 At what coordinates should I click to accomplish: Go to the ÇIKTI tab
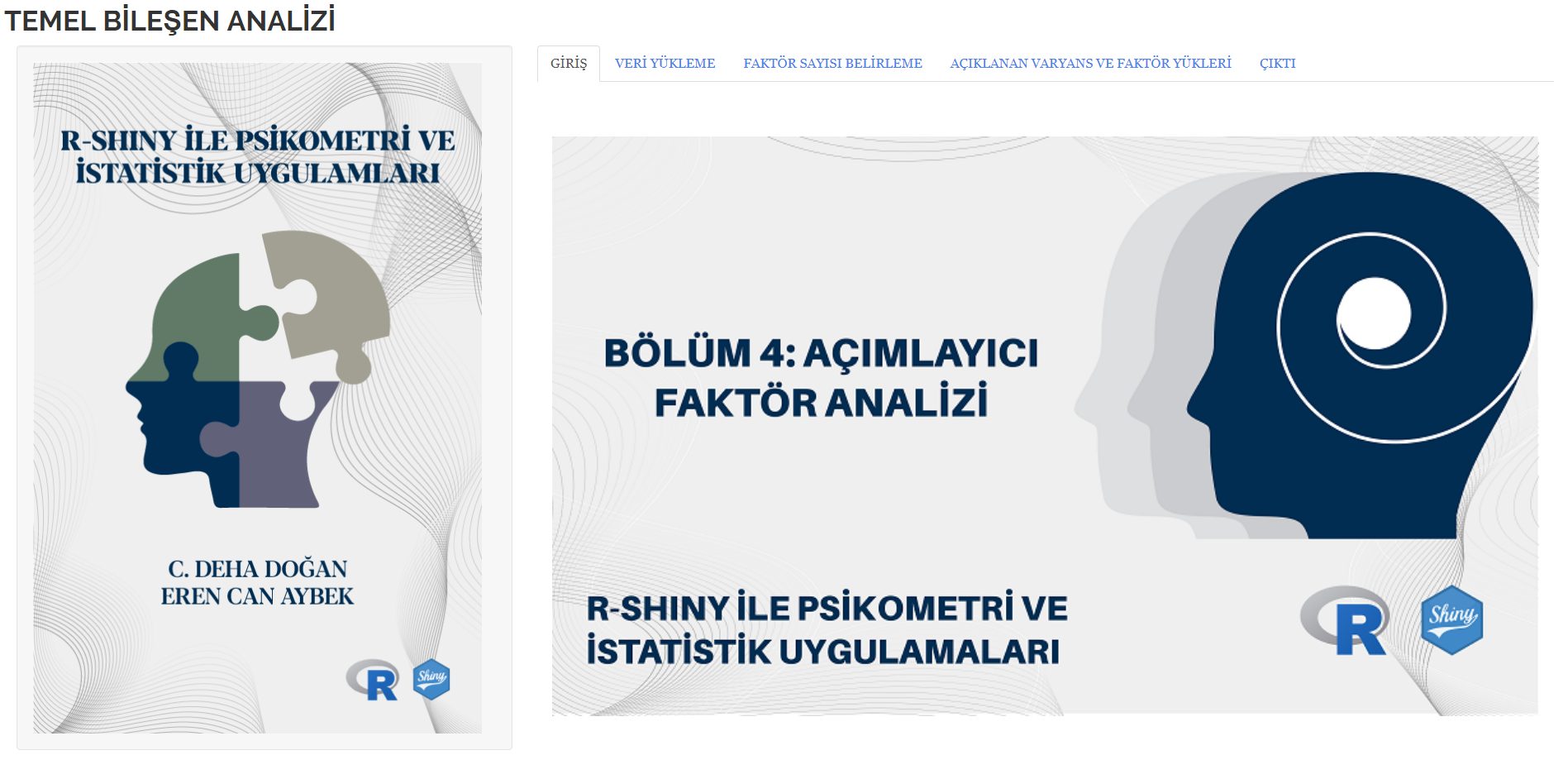click(x=1277, y=64)
